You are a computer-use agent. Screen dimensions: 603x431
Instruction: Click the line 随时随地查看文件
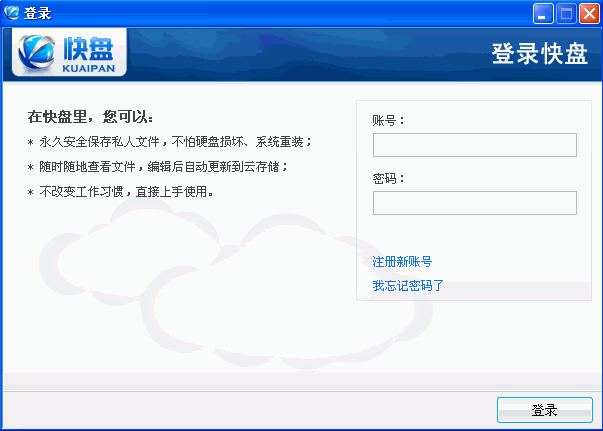(x=158, y=166)
